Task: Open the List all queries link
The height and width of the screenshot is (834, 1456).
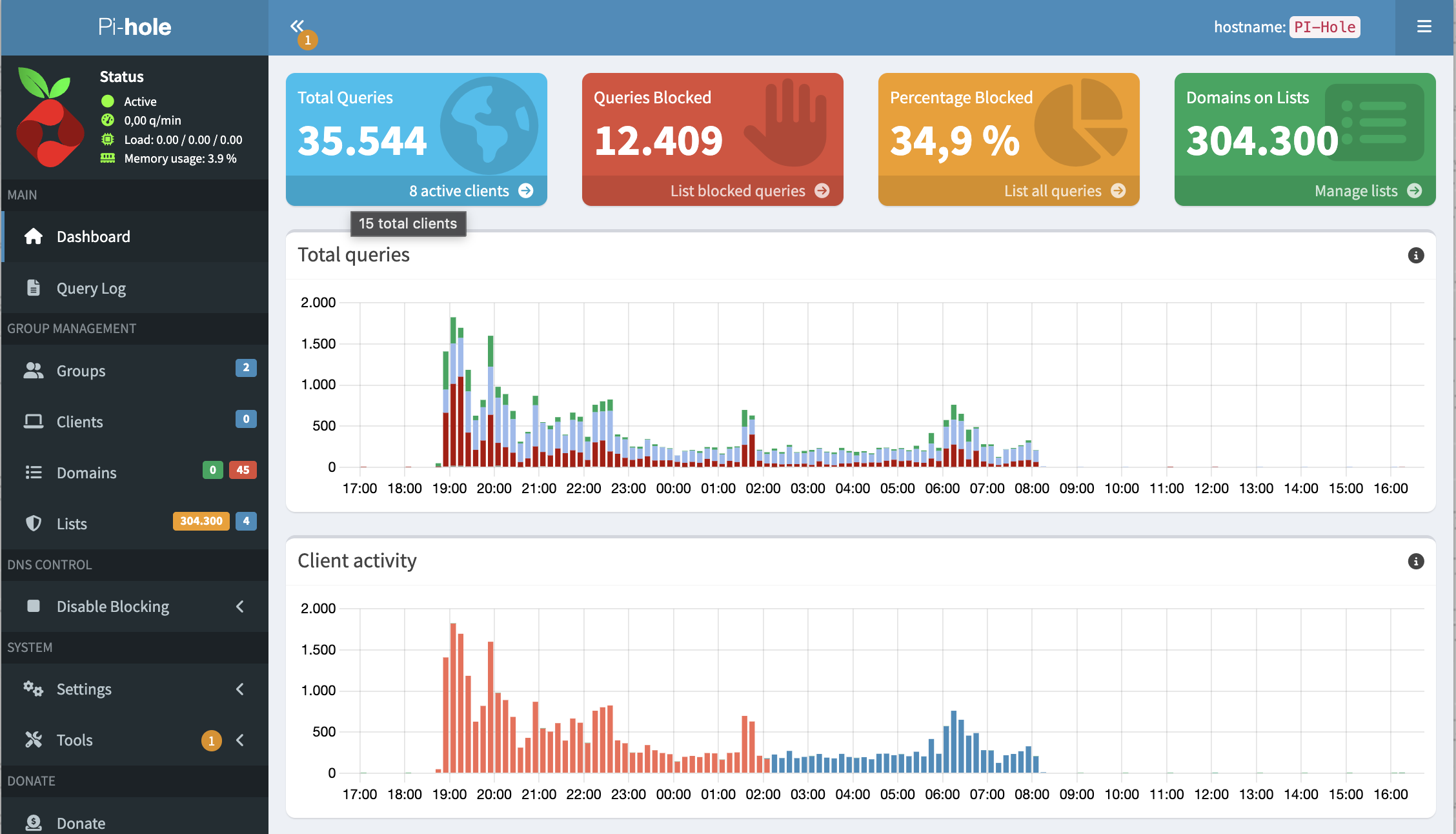Action: click(1053, 191)
